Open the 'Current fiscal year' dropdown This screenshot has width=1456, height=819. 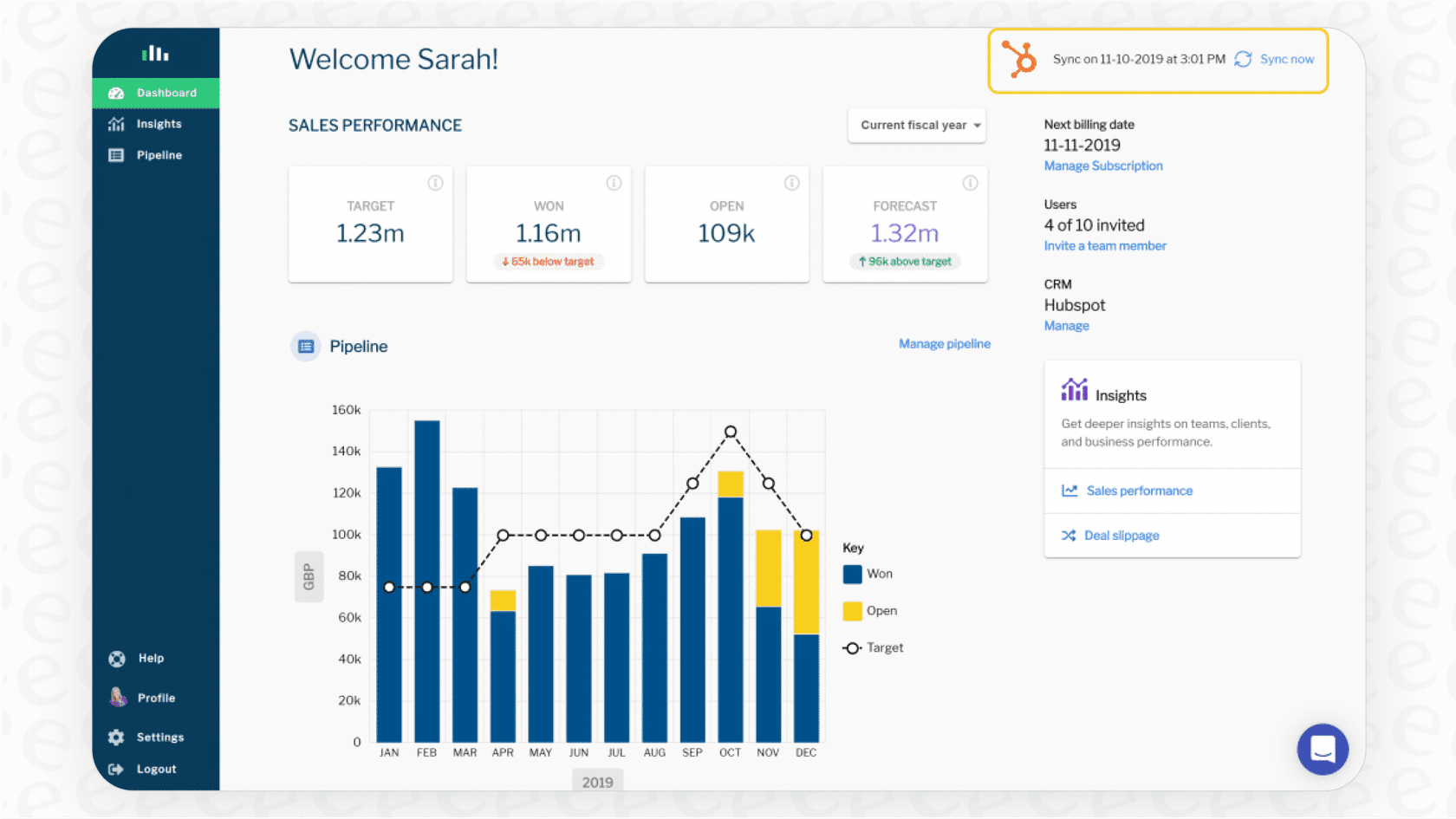[916, 125]
